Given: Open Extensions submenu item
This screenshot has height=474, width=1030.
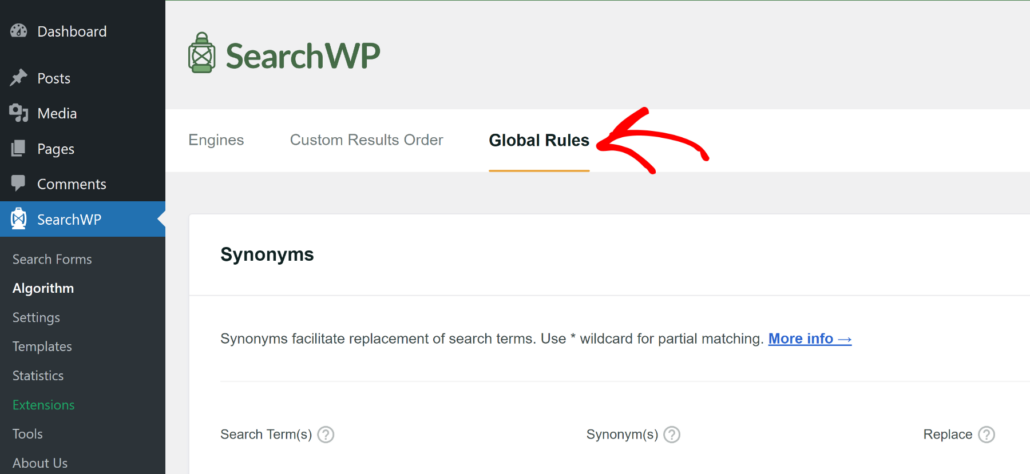Looking at the screenshot, I should (x=43, y=405).
